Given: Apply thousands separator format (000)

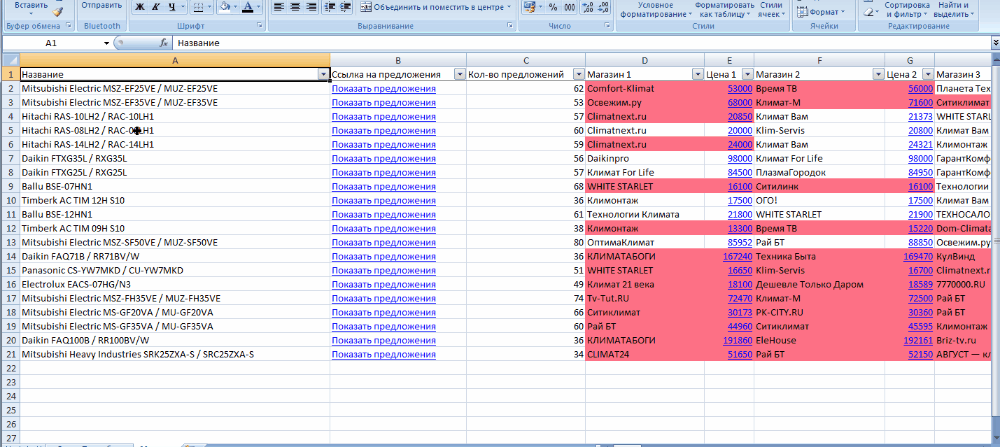Looking at the screenshot, I should coord(569,8).
